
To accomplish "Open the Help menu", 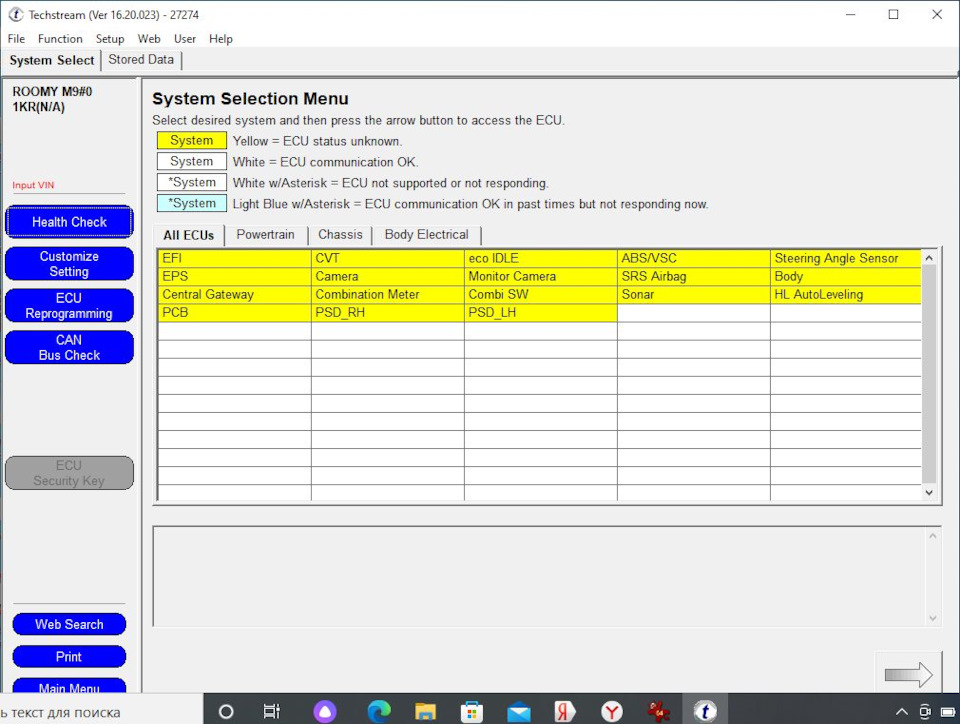I will pos(220,39).
